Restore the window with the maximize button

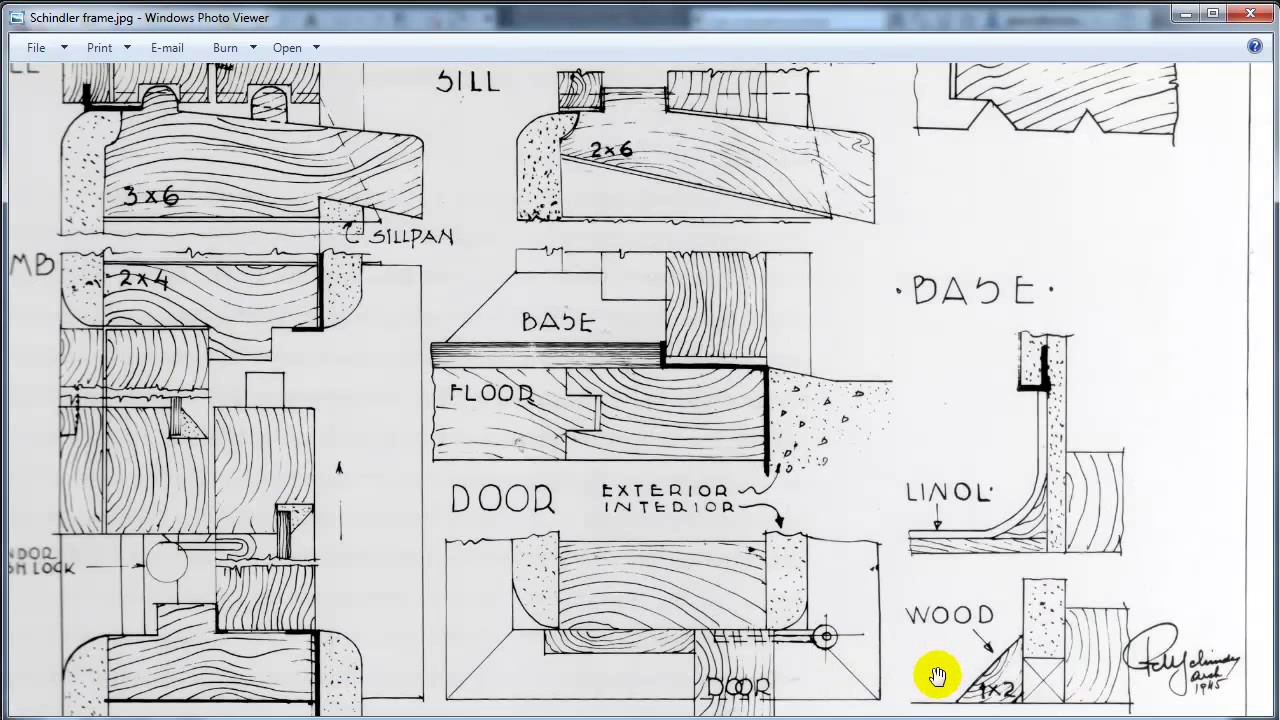[x=1212, y=13]
